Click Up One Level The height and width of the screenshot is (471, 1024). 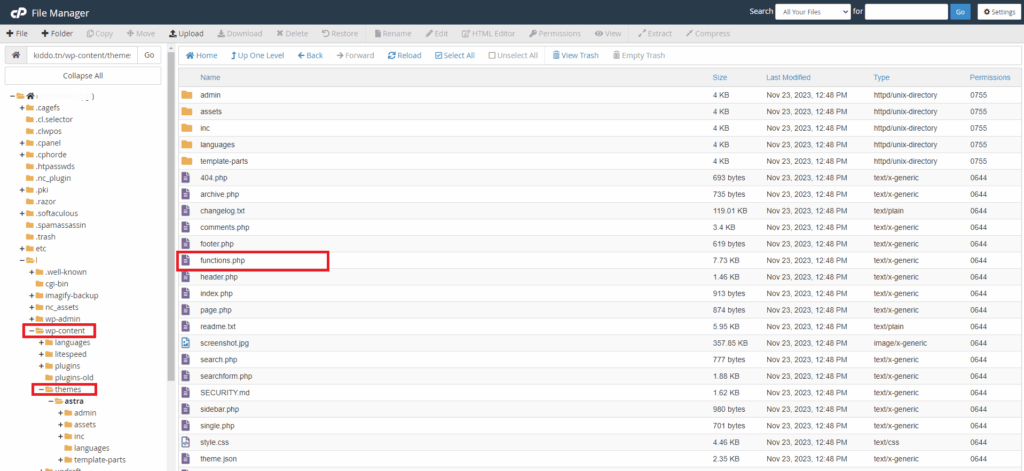click(257, 56)
